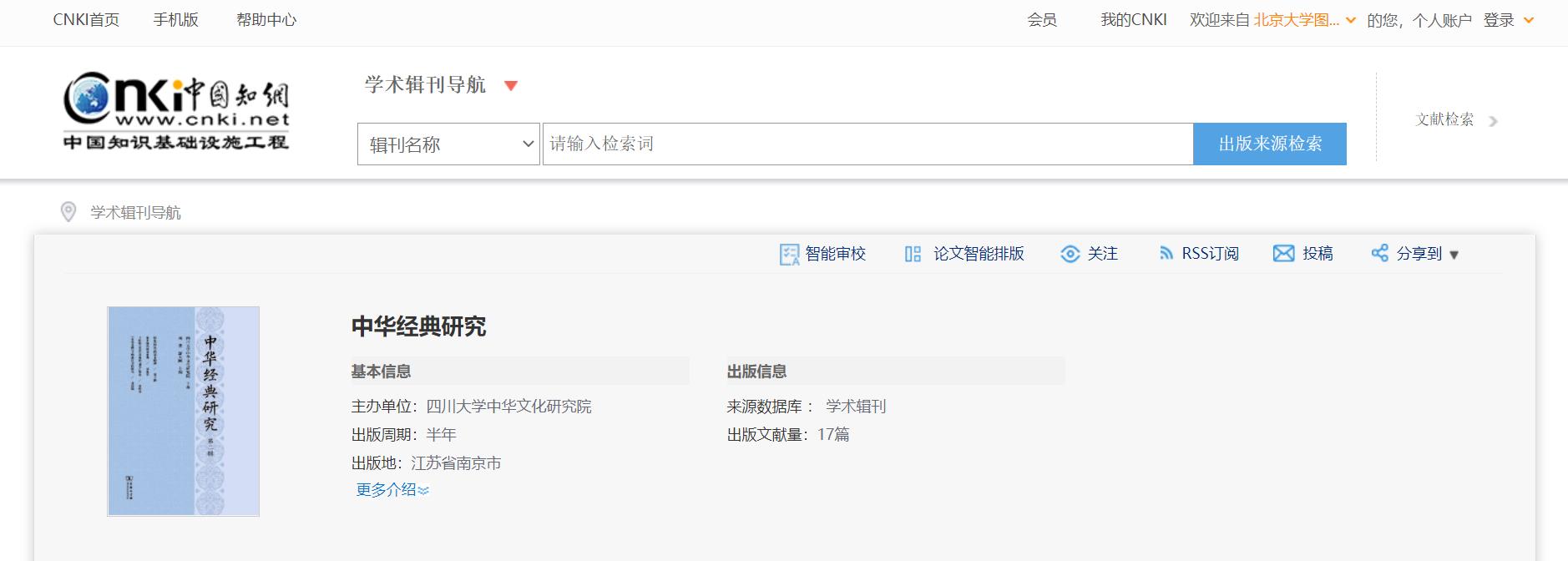Open the 会员 membership page
1568x561 pixels.
(1042, 20)
